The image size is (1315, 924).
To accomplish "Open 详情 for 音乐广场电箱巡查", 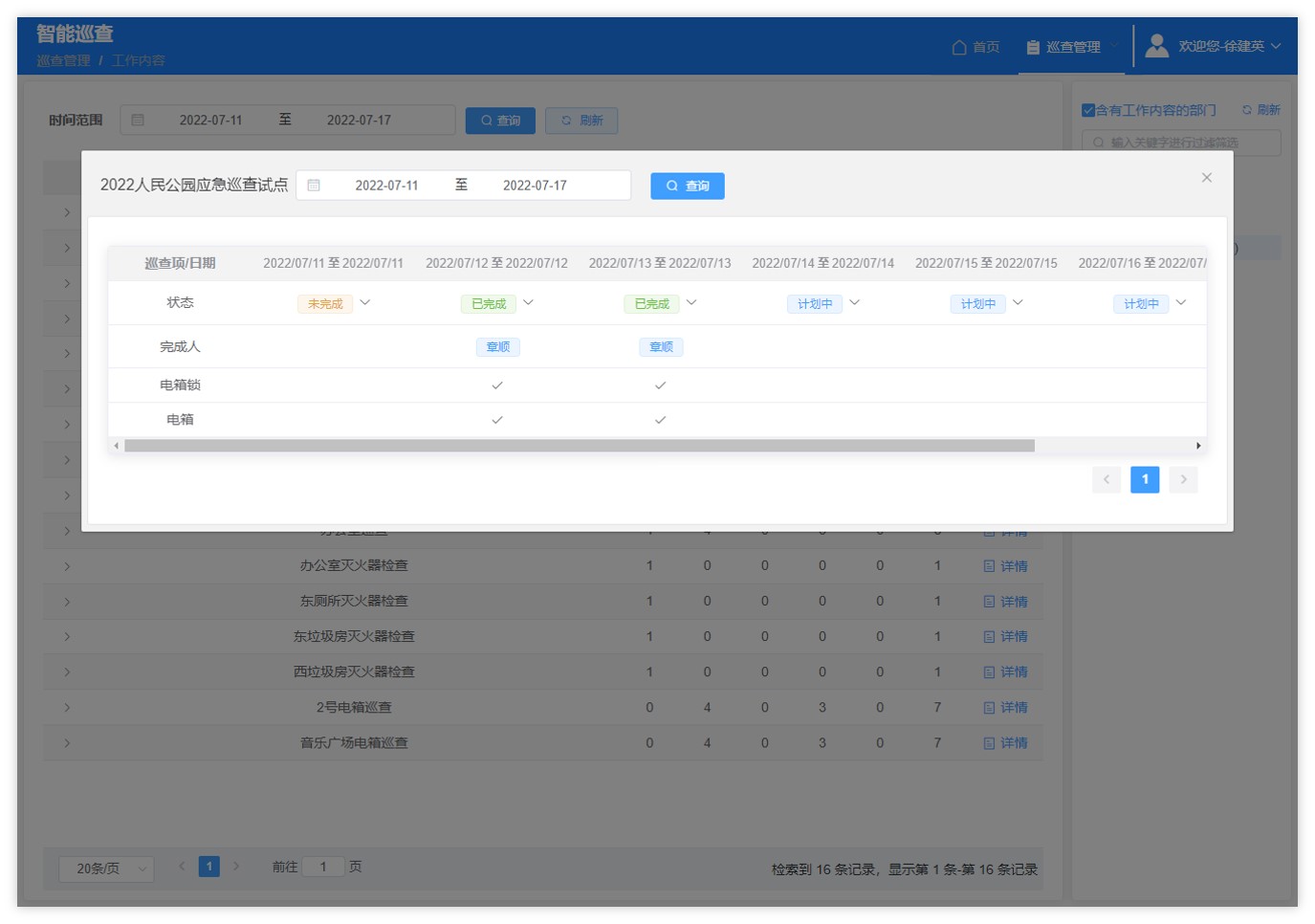I will coord(1006,743).
